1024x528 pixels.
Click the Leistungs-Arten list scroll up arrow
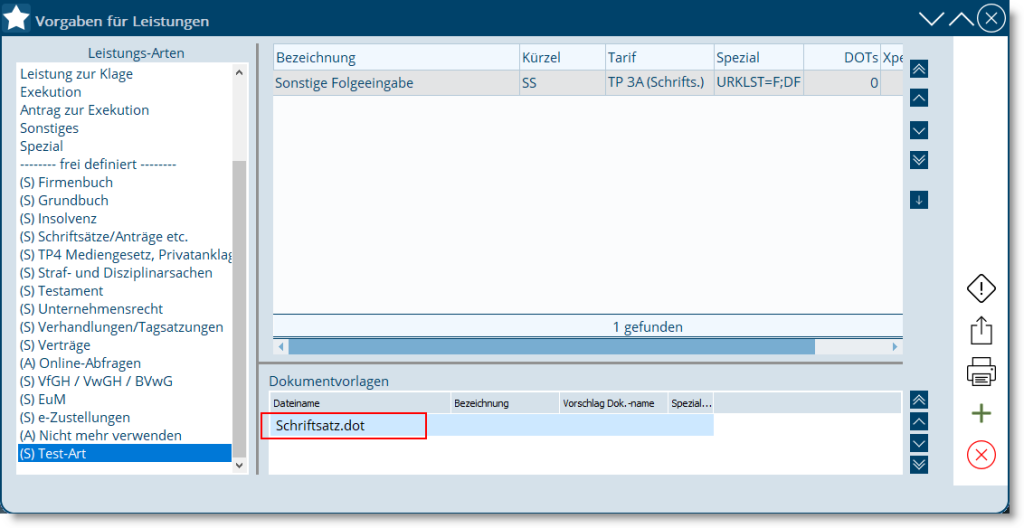pos(238,73)
